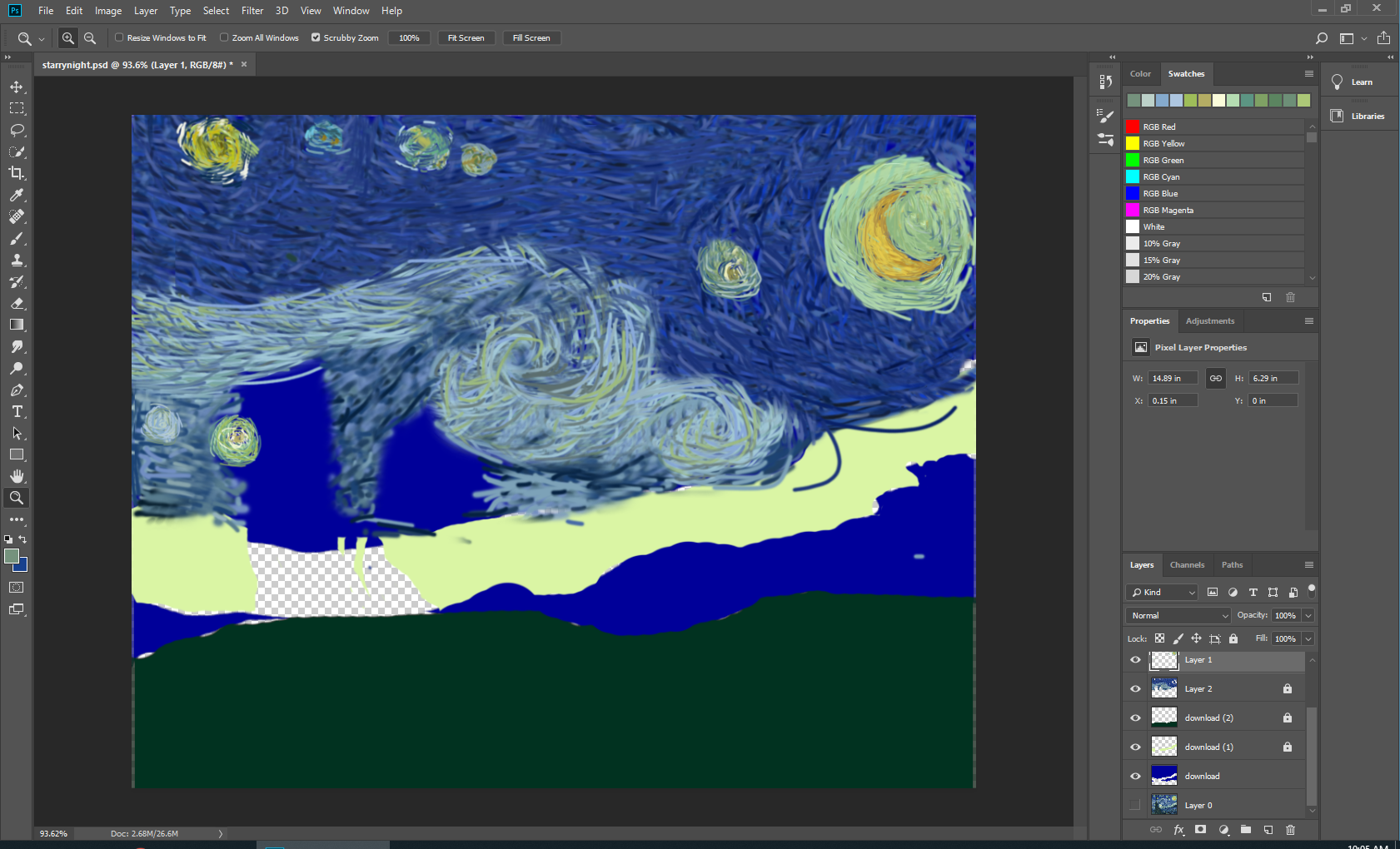Add layer mask icon in Layers panel
The height and width of the screenshot is (849, 1400).
1200,830
